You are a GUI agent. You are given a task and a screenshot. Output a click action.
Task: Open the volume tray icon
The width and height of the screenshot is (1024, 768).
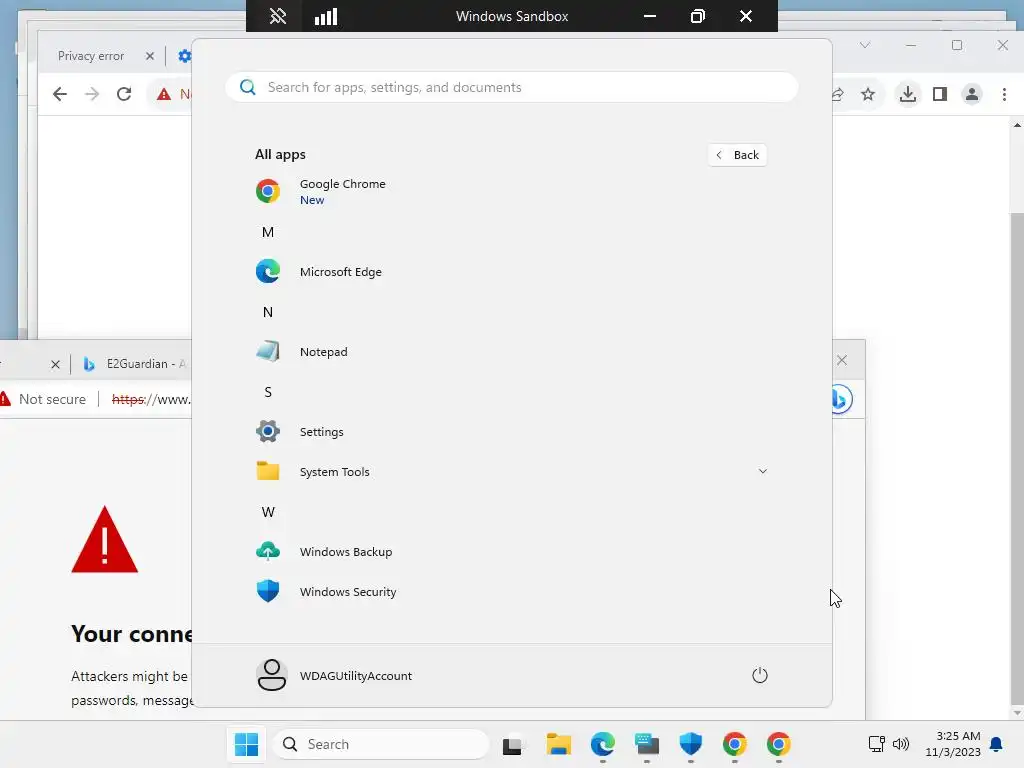(x=901, y=744)
